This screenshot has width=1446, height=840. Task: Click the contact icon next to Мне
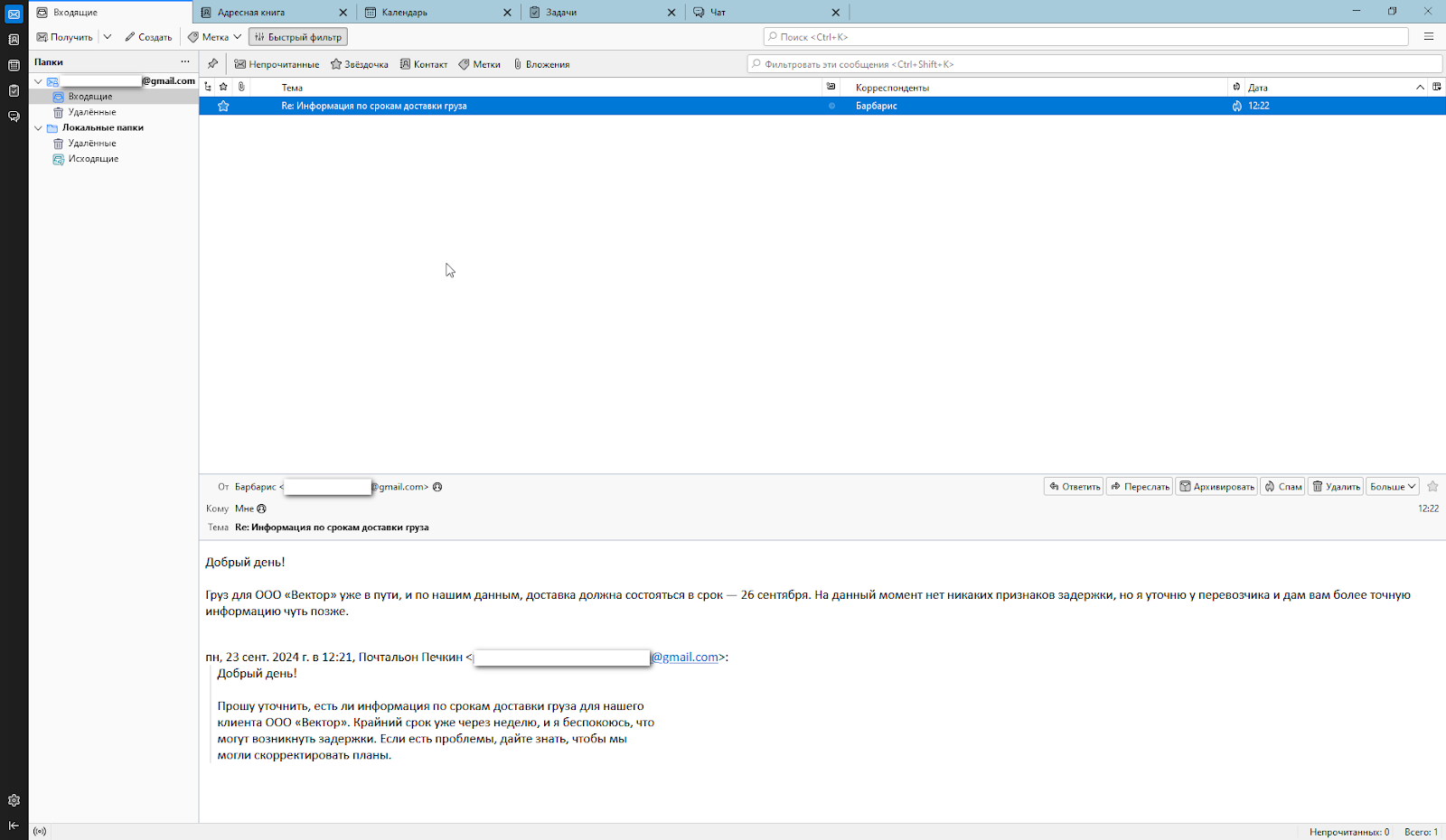point(261,509)
